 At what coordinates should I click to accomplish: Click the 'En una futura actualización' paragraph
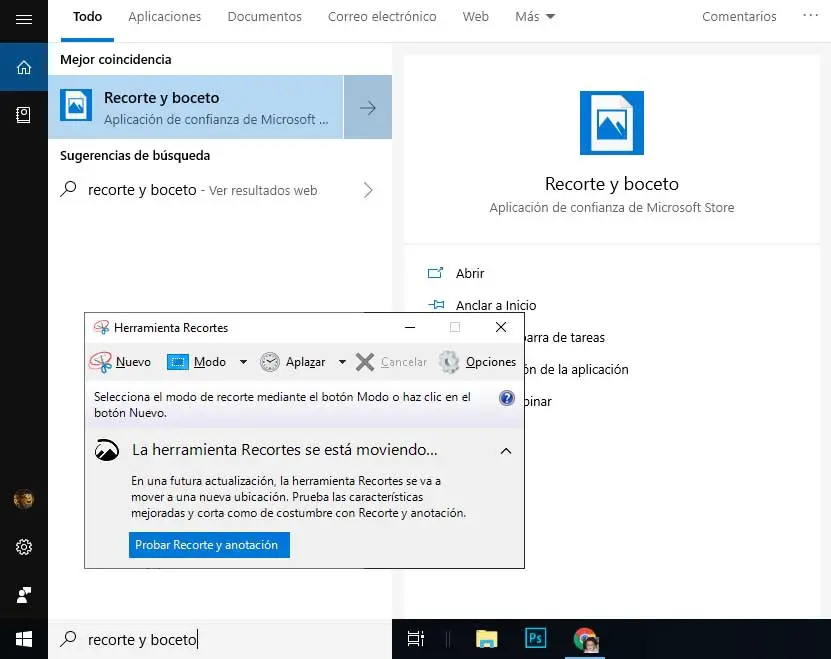298,497
